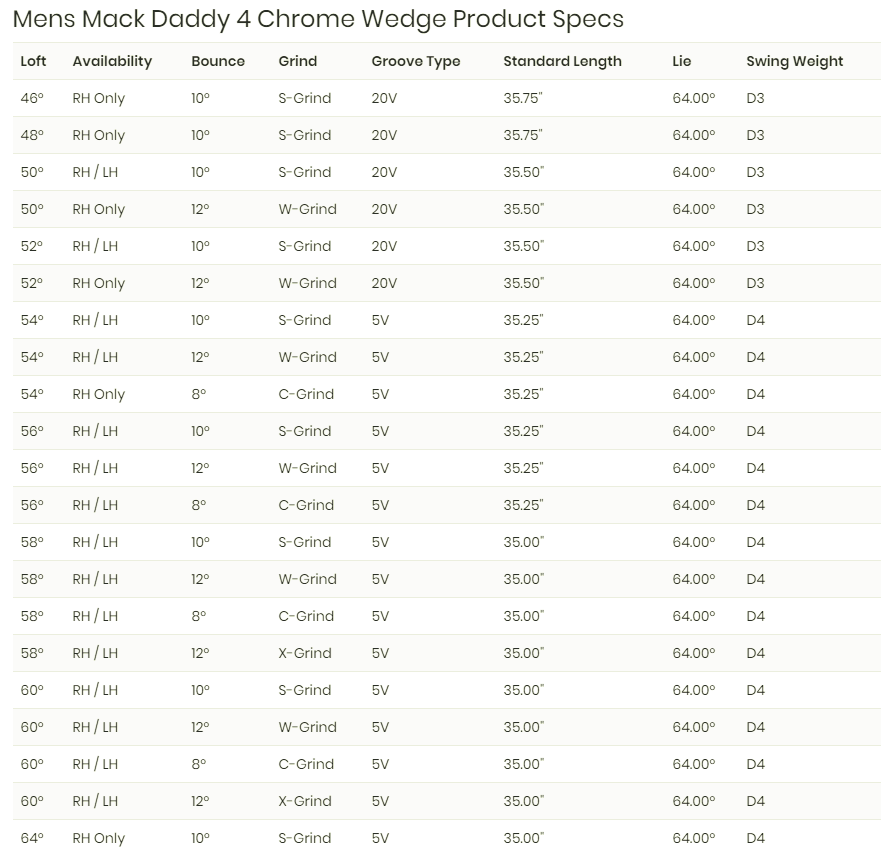Click the Loft column header
The width and height of the screenshot is (894, 861).
[x=33, y=61]
